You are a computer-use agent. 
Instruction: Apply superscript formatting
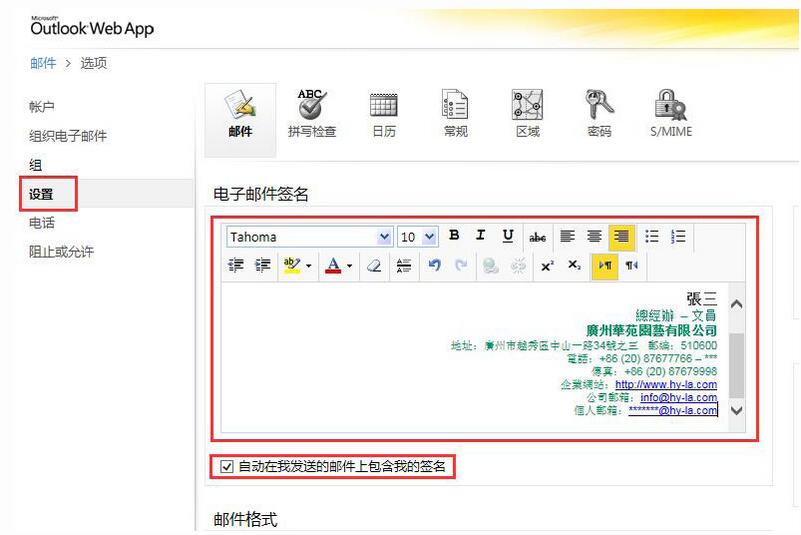coord(547,266)
